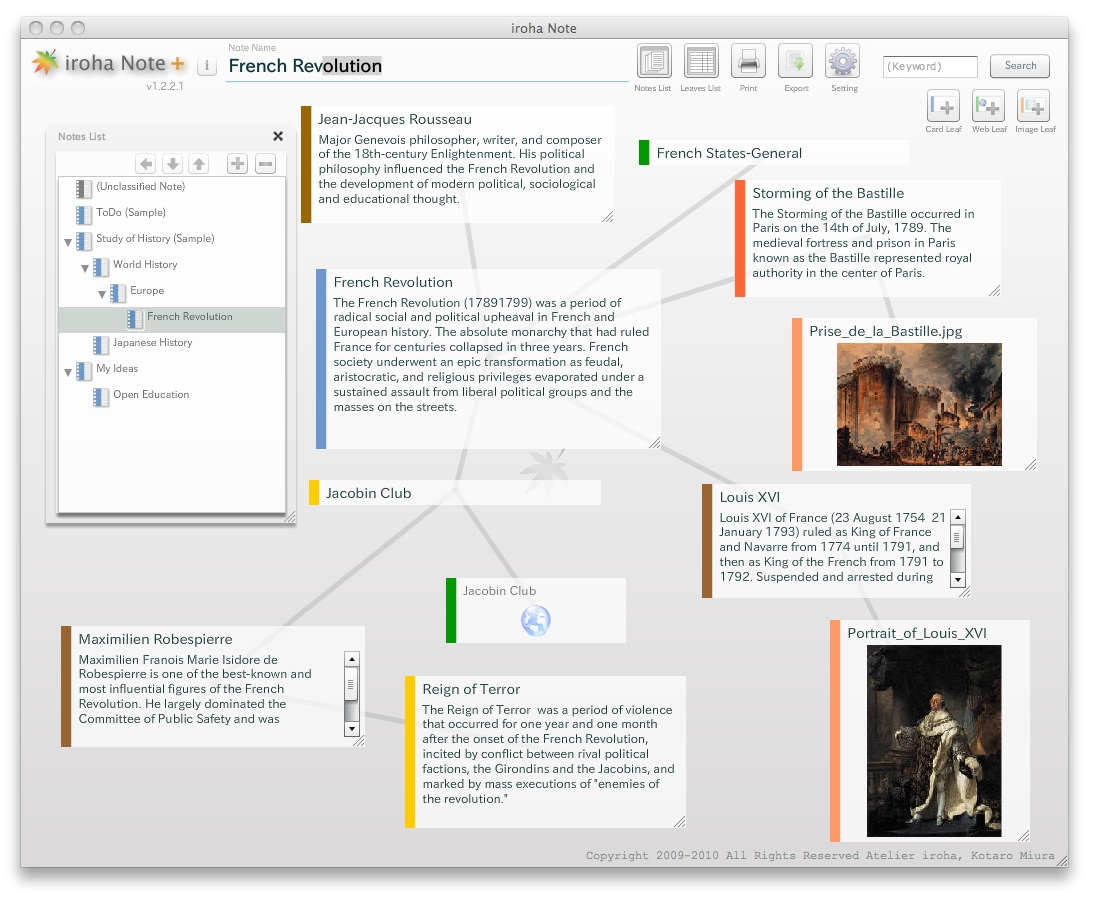The height and width of the screenshot is (901, 1099).
Task: Click the info button next to logo
Action: [207, 66]
